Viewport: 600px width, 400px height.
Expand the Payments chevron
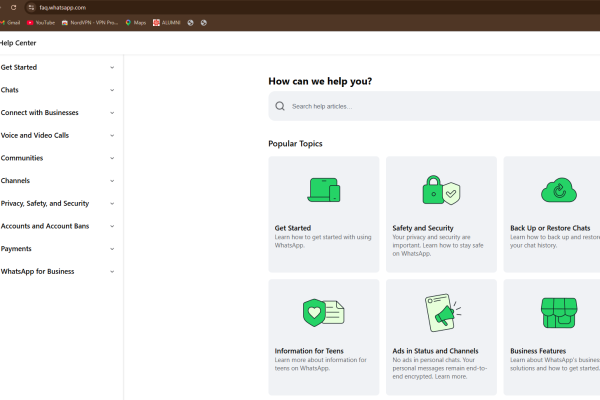coord(112,249)
